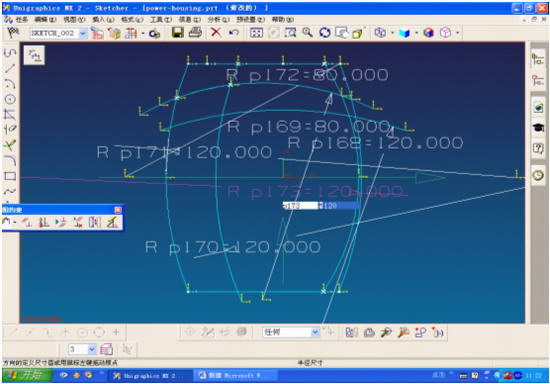Select the Spline tool in left toolbar

(10, 191)
